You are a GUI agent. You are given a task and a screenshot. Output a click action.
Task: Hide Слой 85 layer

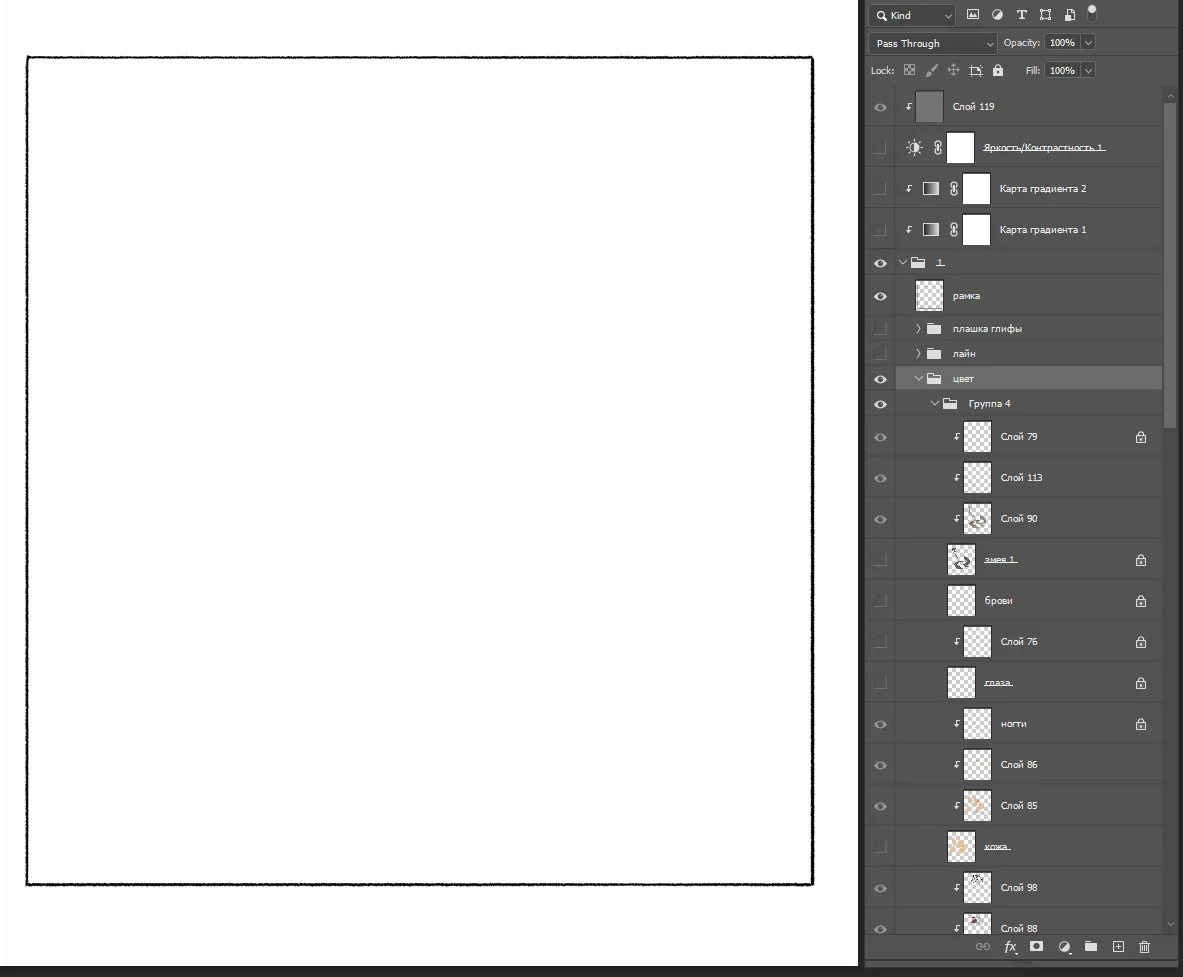click(880, 806)
